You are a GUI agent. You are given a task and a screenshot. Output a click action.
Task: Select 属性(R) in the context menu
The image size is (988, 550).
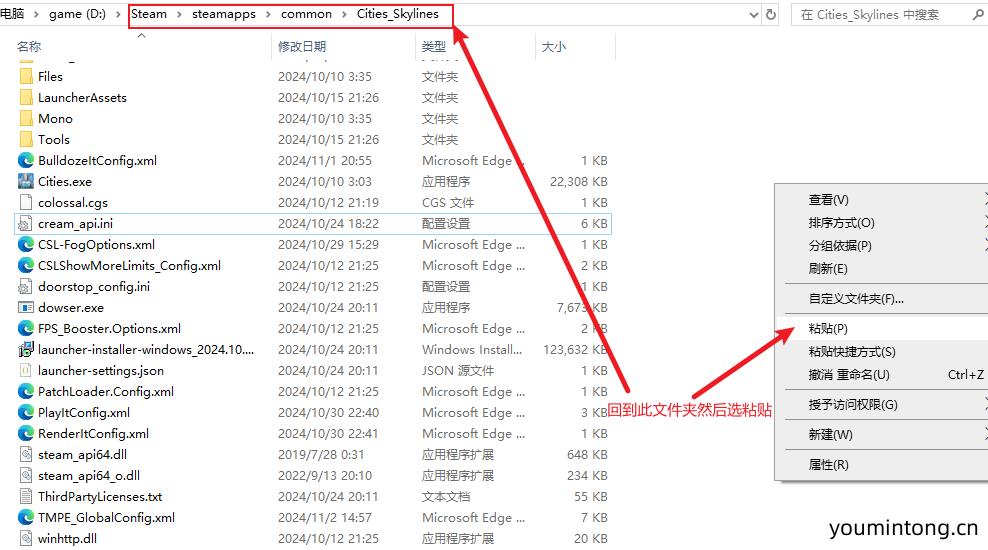pos(882,465)
